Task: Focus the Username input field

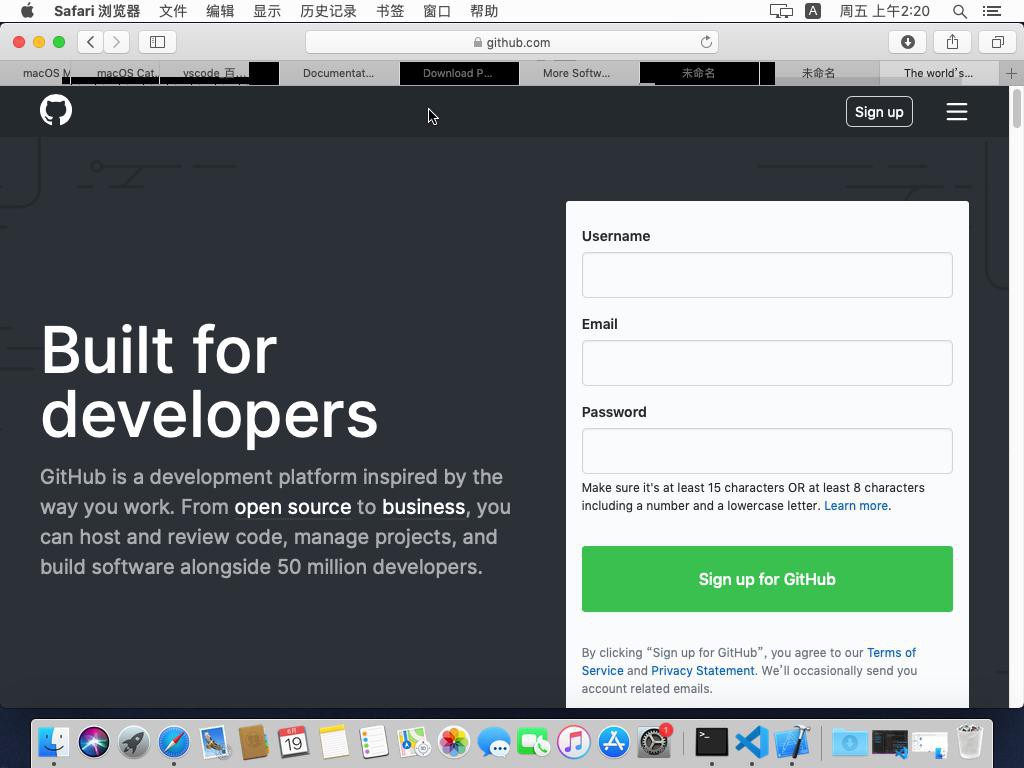Action: pyautogui.click(x=767, y=275)
